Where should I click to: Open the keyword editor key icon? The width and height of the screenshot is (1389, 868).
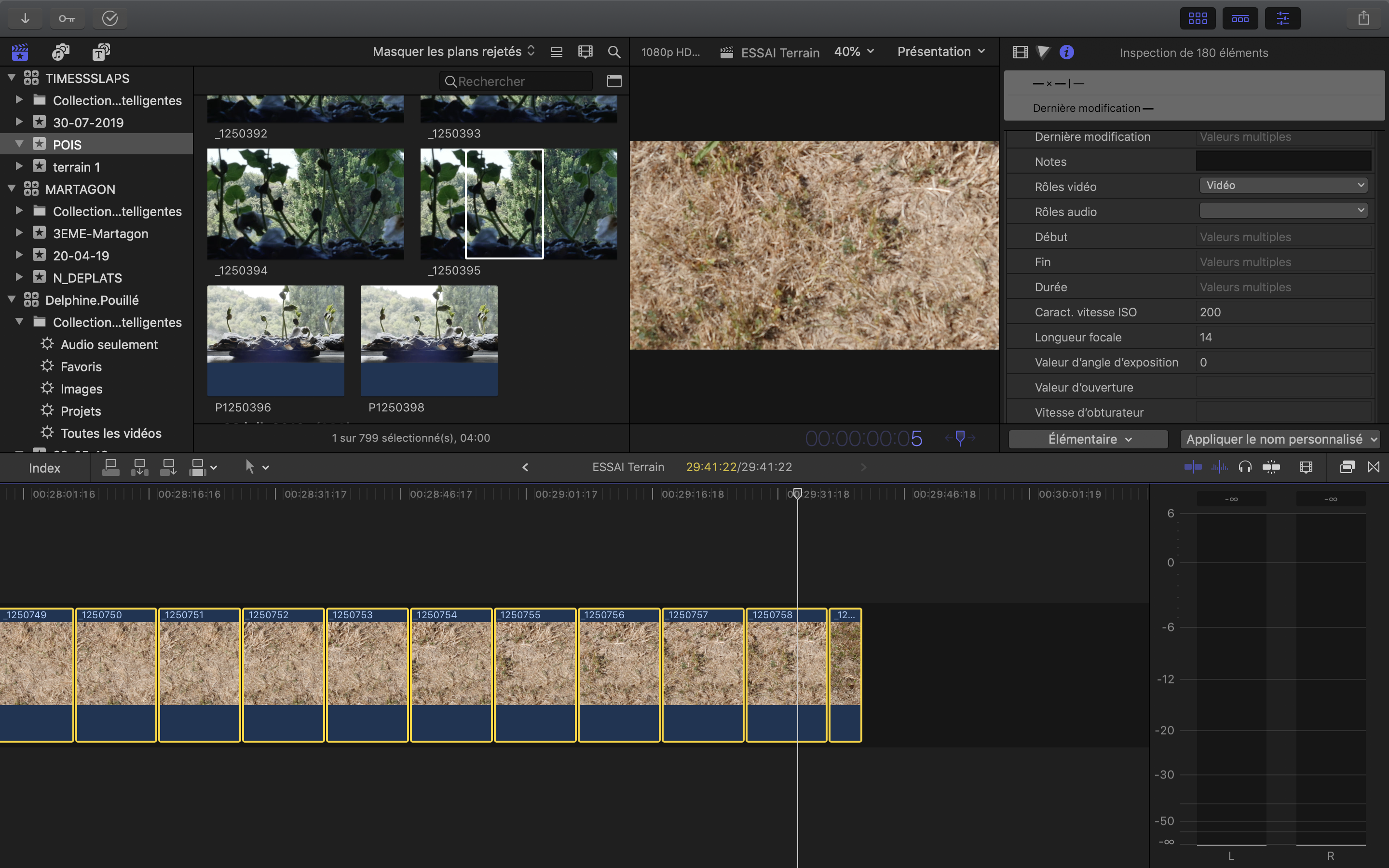67,18
